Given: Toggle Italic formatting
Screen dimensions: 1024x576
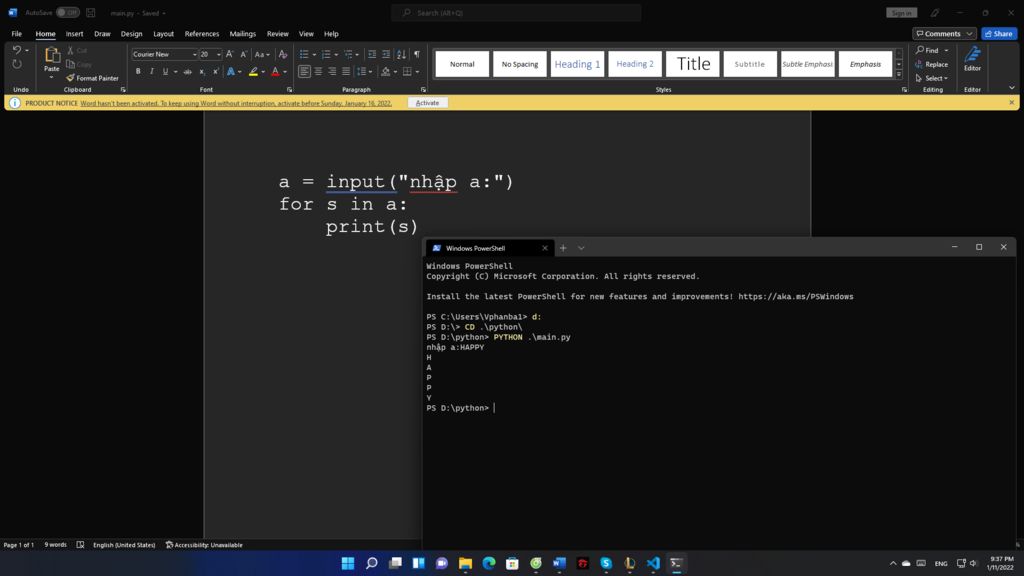Looking at the screenshot, I should (152, 71).
